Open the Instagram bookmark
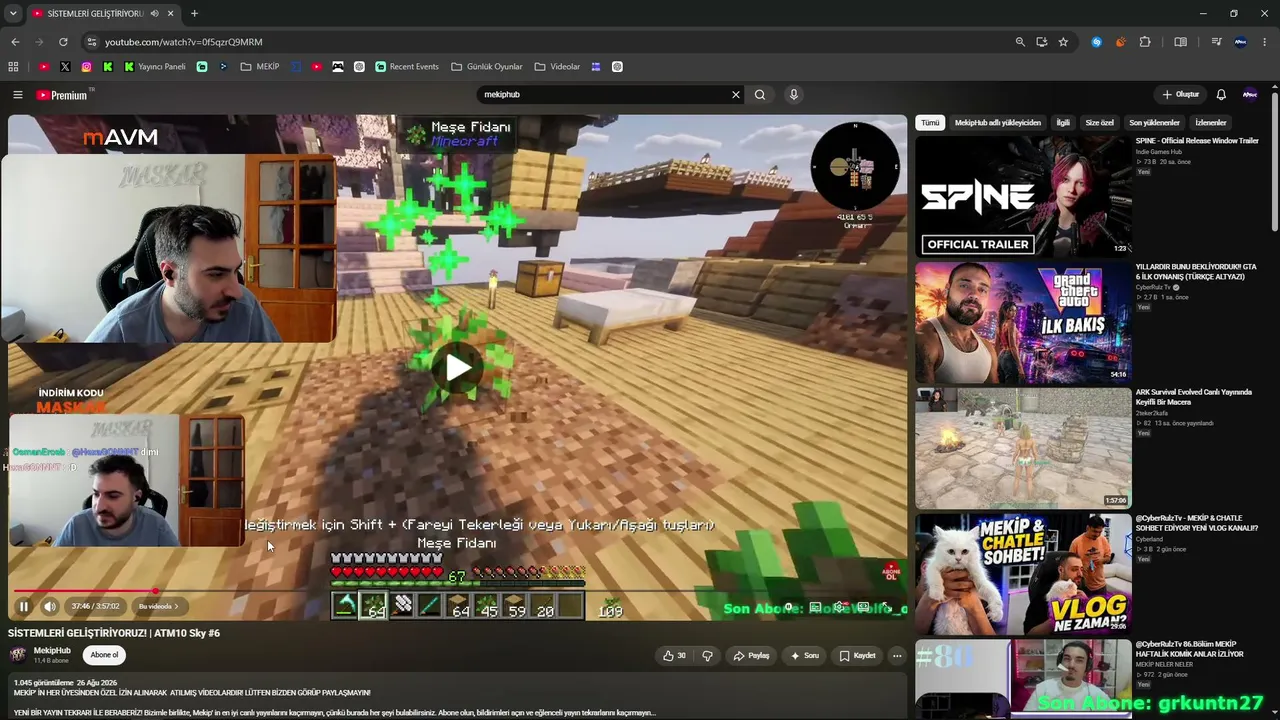The width and height of the screenshot is (1280, 720). click(x=87, y=67)
